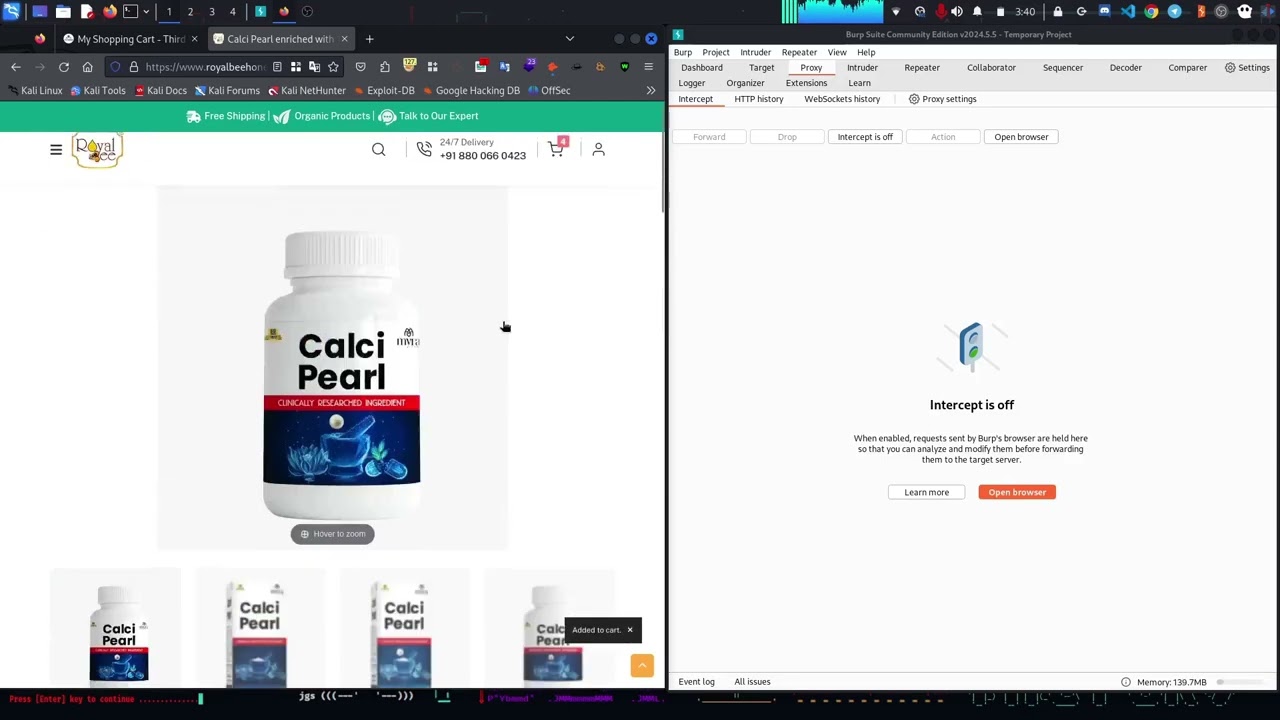The image size is (1280, 720).
Task: Open Firefox hamburger menu
Action: (648, 67)
